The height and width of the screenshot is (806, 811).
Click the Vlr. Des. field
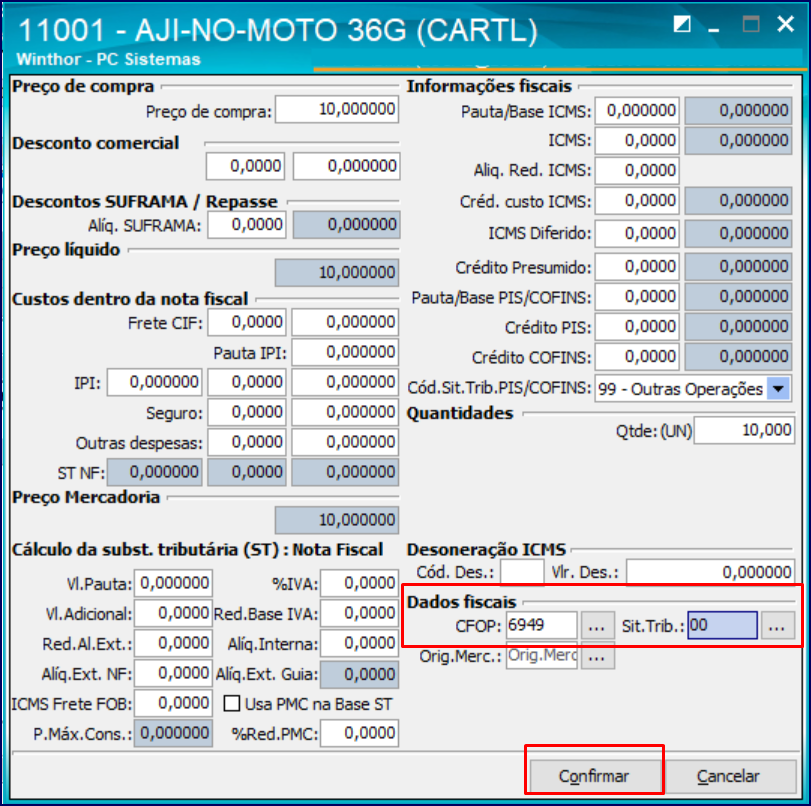click(x=711, y=572)
